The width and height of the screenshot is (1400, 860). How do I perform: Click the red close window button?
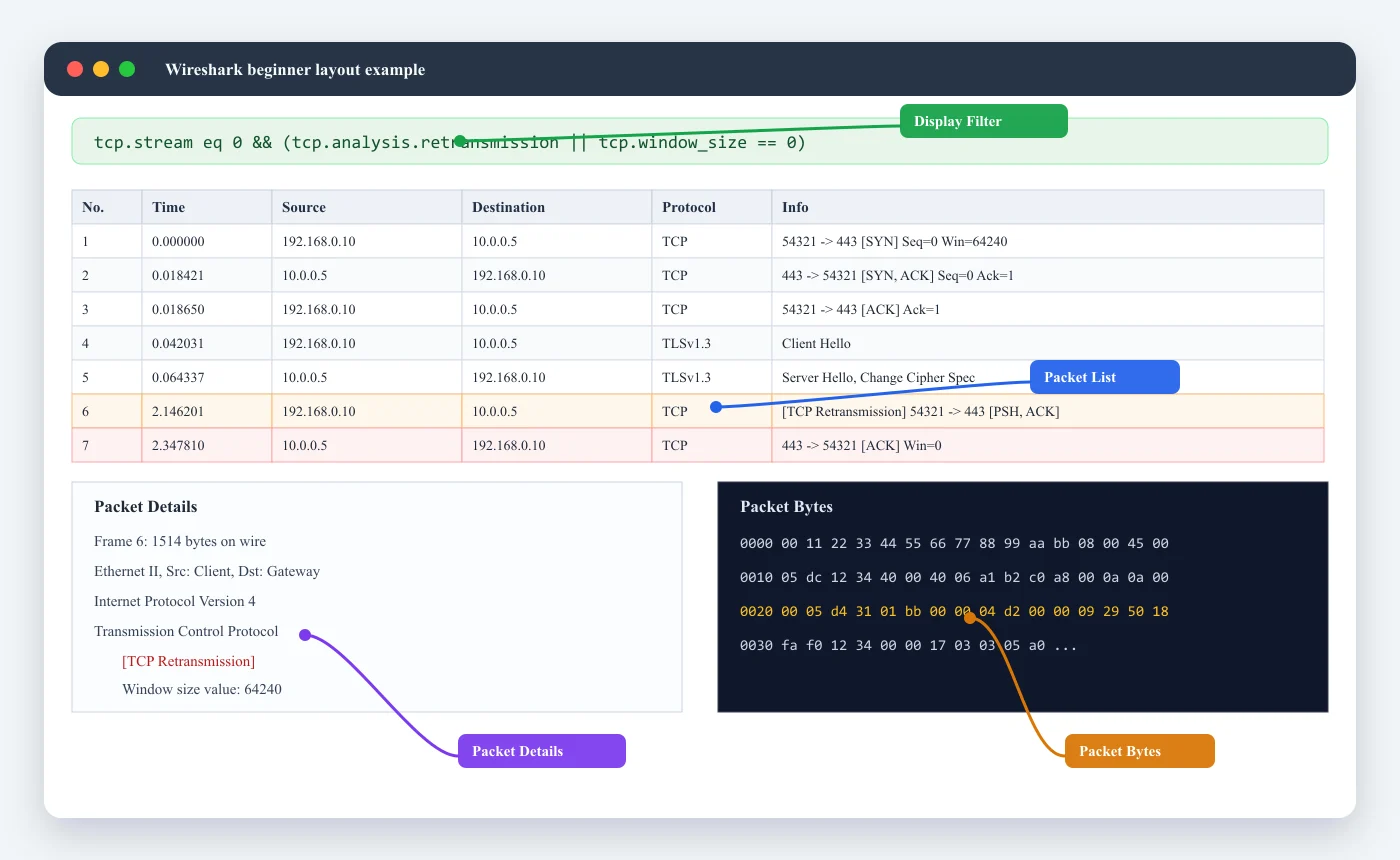[x=75, y=69]
